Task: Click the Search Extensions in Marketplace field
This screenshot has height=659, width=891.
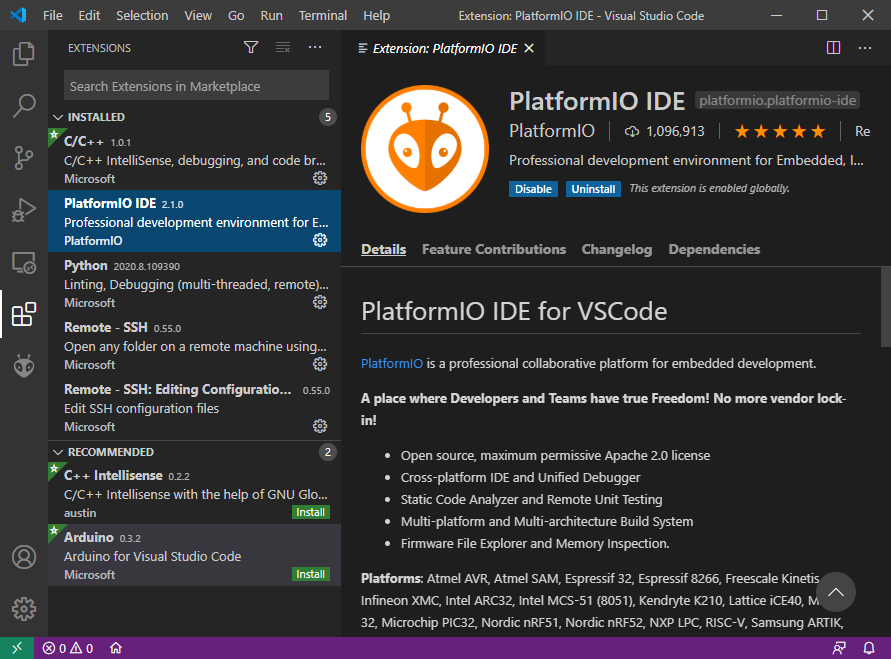Action: click(196, 86)
